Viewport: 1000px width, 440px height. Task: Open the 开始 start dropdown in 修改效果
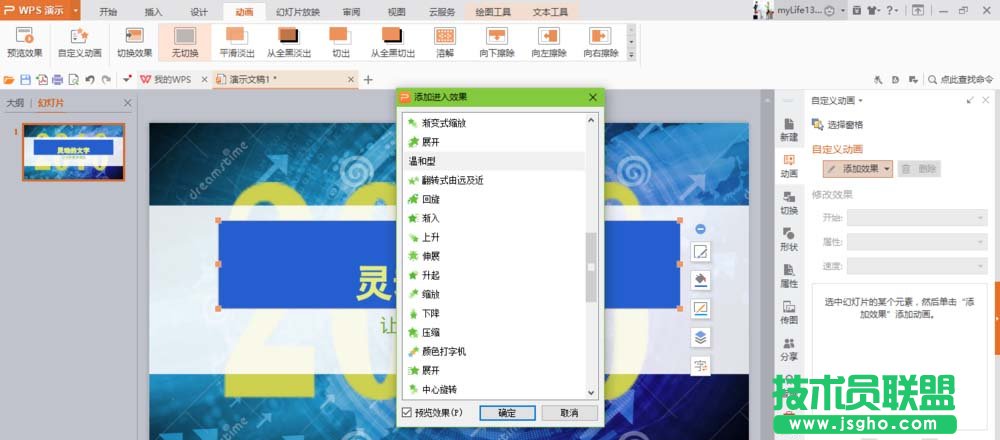coord(917,218)
